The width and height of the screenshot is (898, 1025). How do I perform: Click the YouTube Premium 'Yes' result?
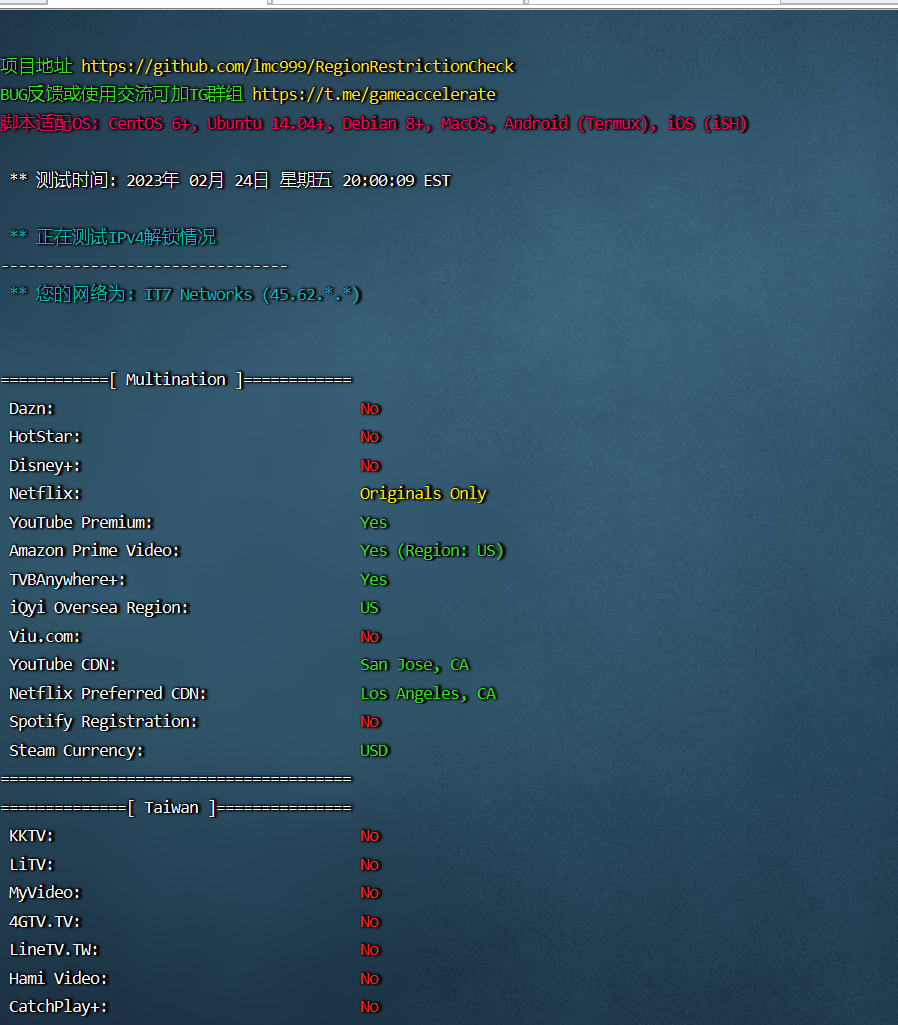pyautogui.click(x=374, y=522)
